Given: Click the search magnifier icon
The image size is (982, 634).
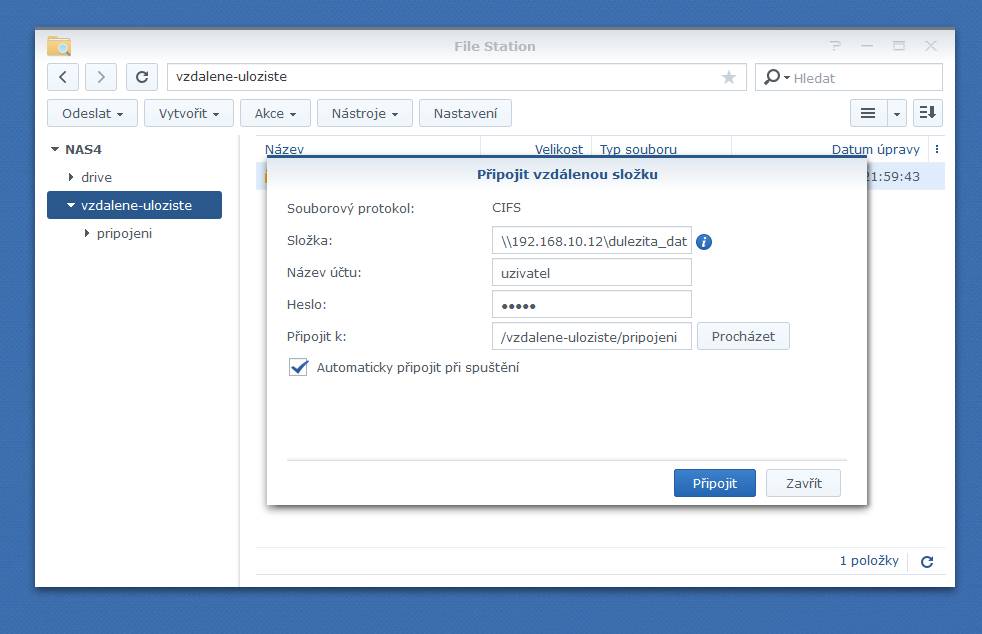Looking at the screenshot, I should click(x=773, y=77).
